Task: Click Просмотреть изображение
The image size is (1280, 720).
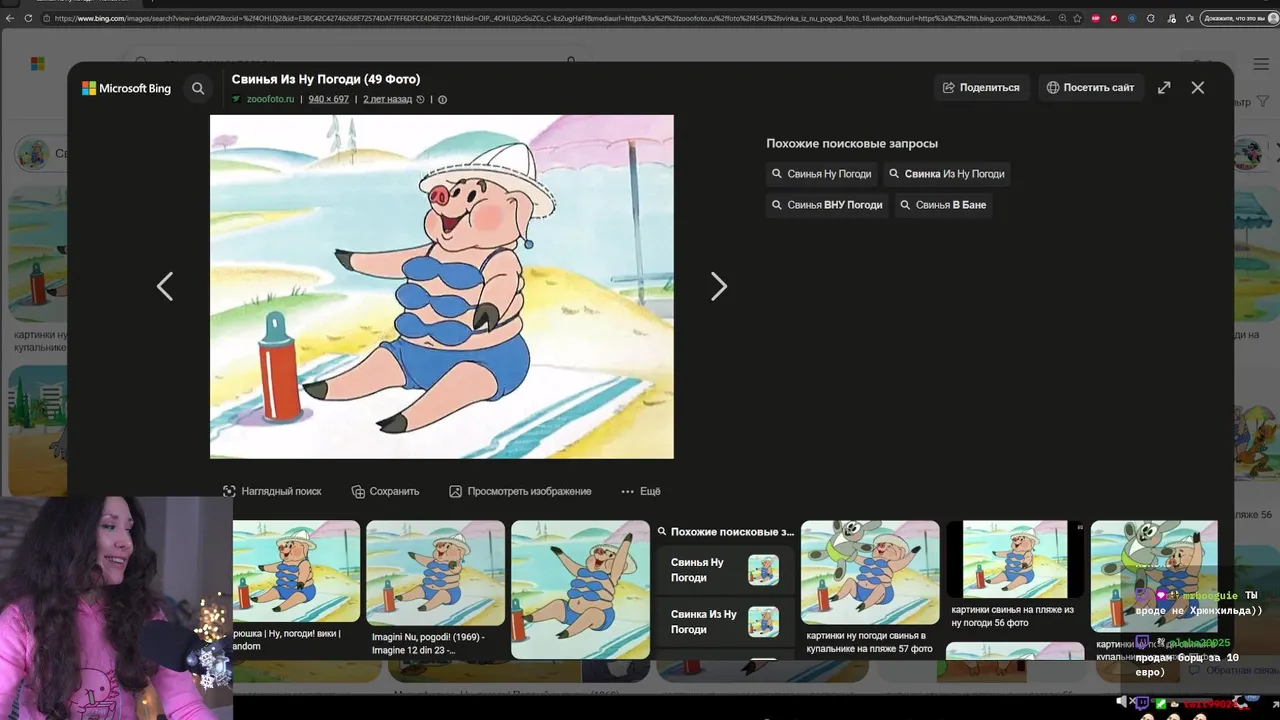Action: (x=520, y=491)
